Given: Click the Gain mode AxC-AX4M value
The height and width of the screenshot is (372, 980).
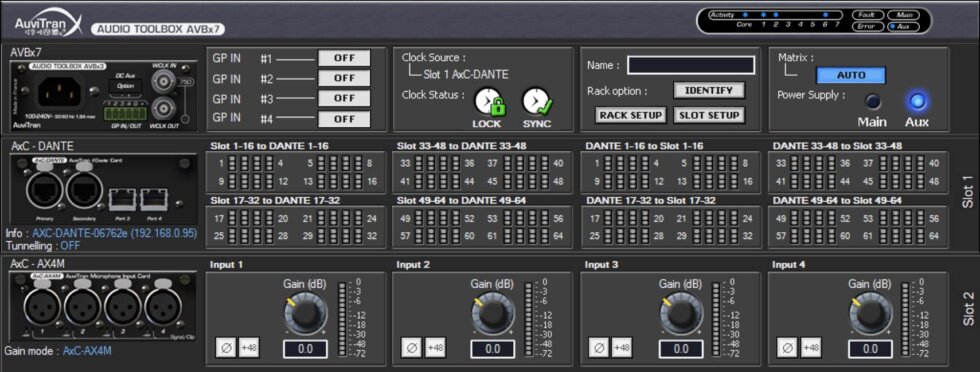Looking at the screenshot, I should (x=87, y=351).
